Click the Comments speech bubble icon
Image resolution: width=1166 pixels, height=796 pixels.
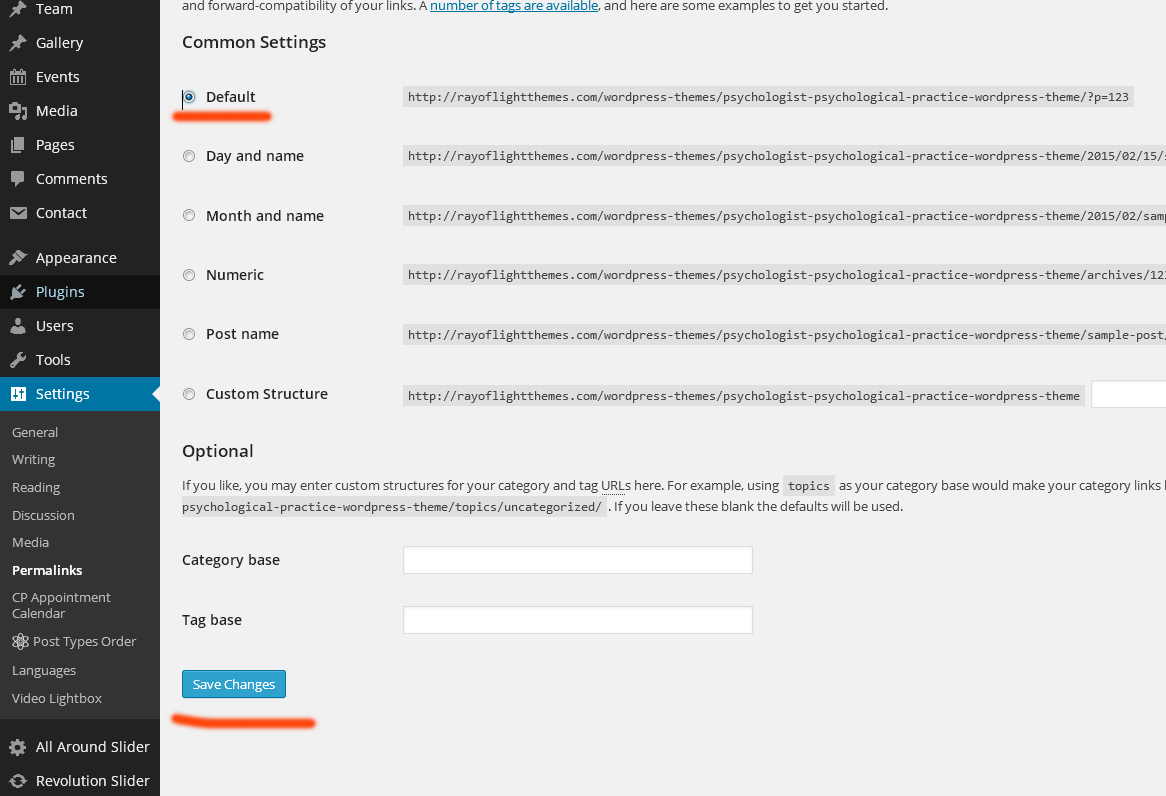(x=18, y=179)
